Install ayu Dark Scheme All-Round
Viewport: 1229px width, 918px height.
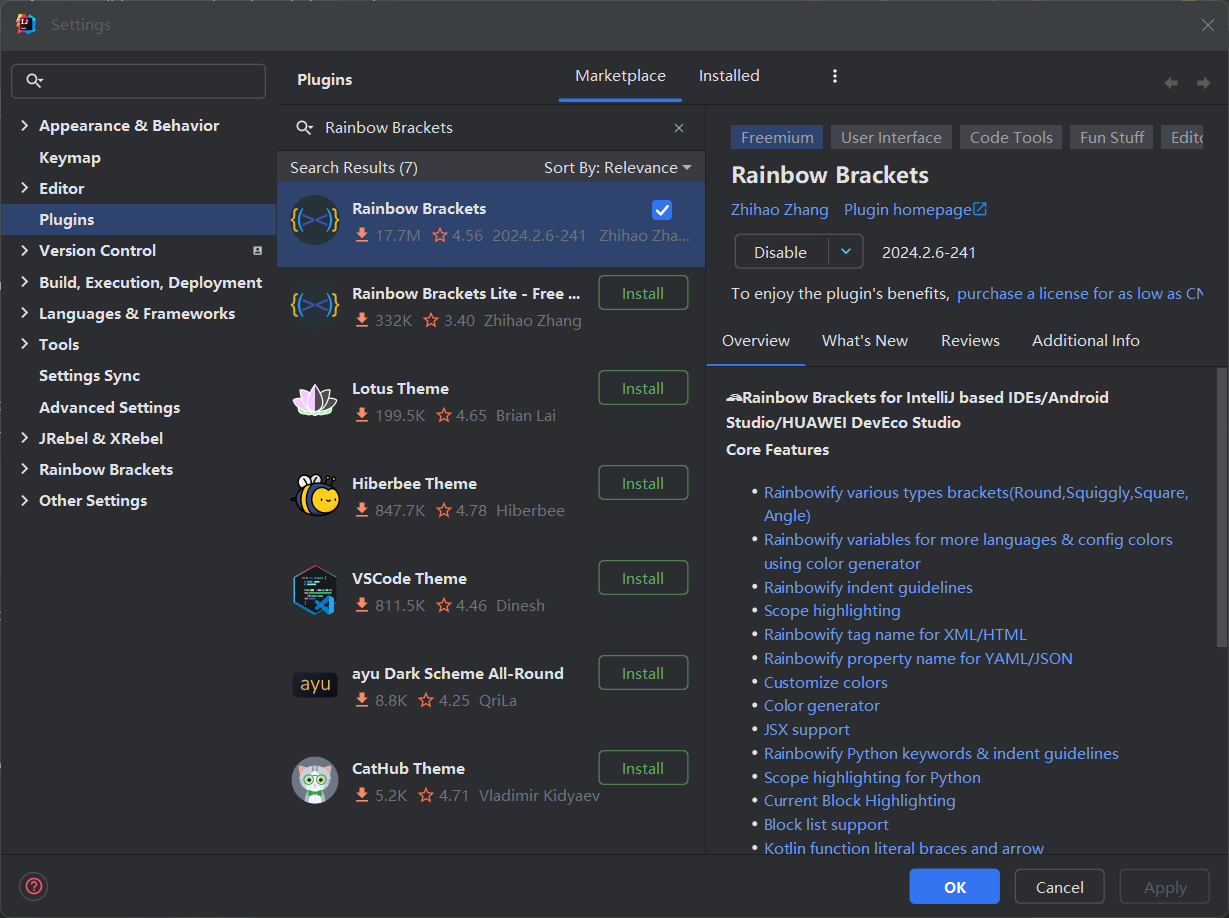[x=643, y=673]
